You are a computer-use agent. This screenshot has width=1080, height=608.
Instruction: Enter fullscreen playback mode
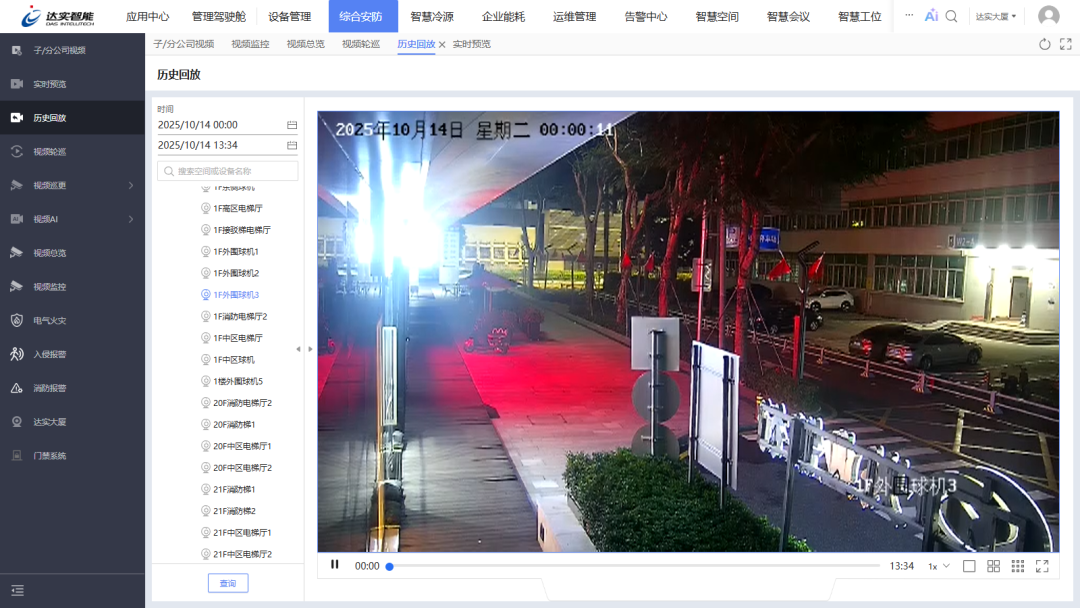[x=1044, y=566]
